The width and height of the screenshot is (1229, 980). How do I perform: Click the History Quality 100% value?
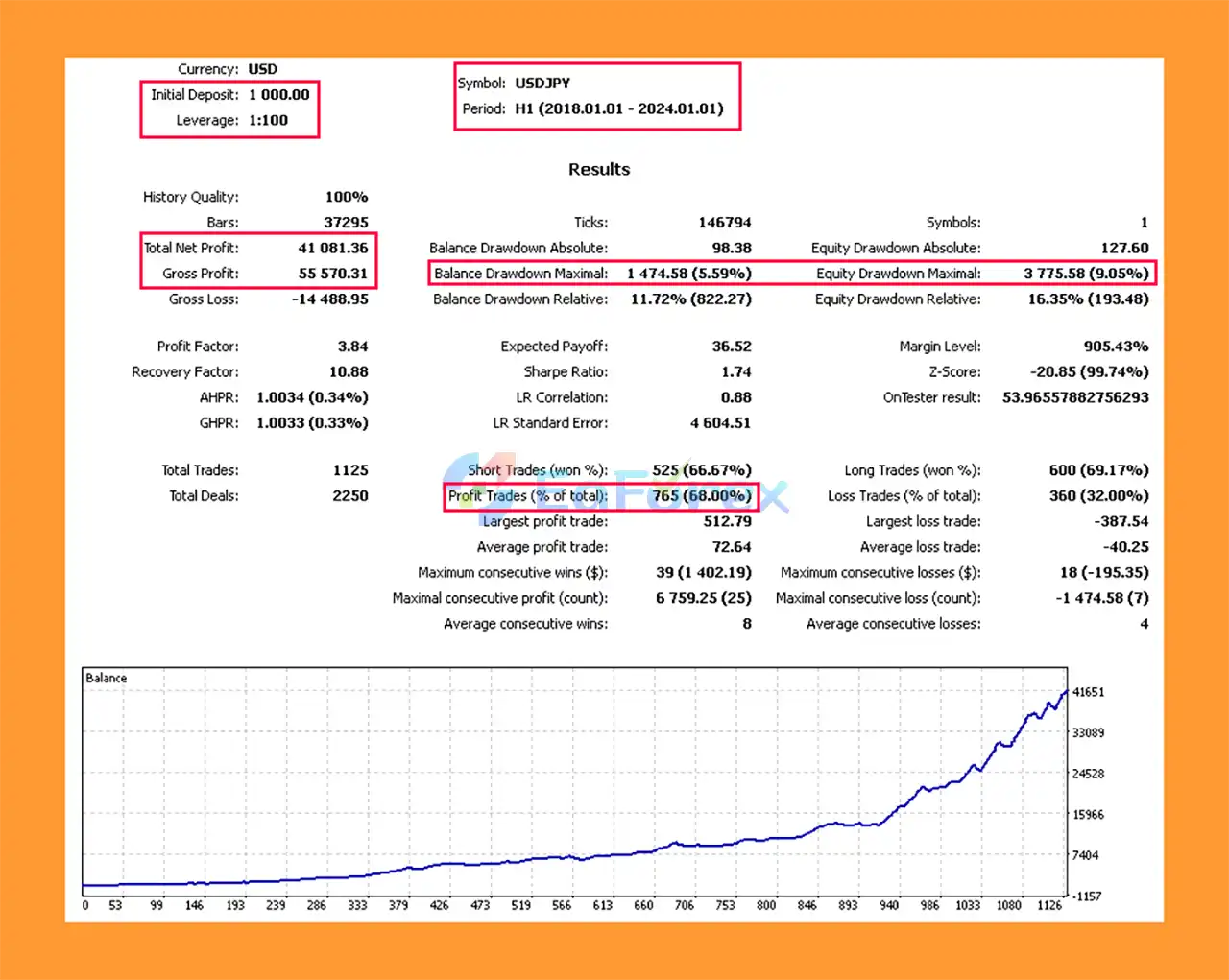(x=347, y=196)
